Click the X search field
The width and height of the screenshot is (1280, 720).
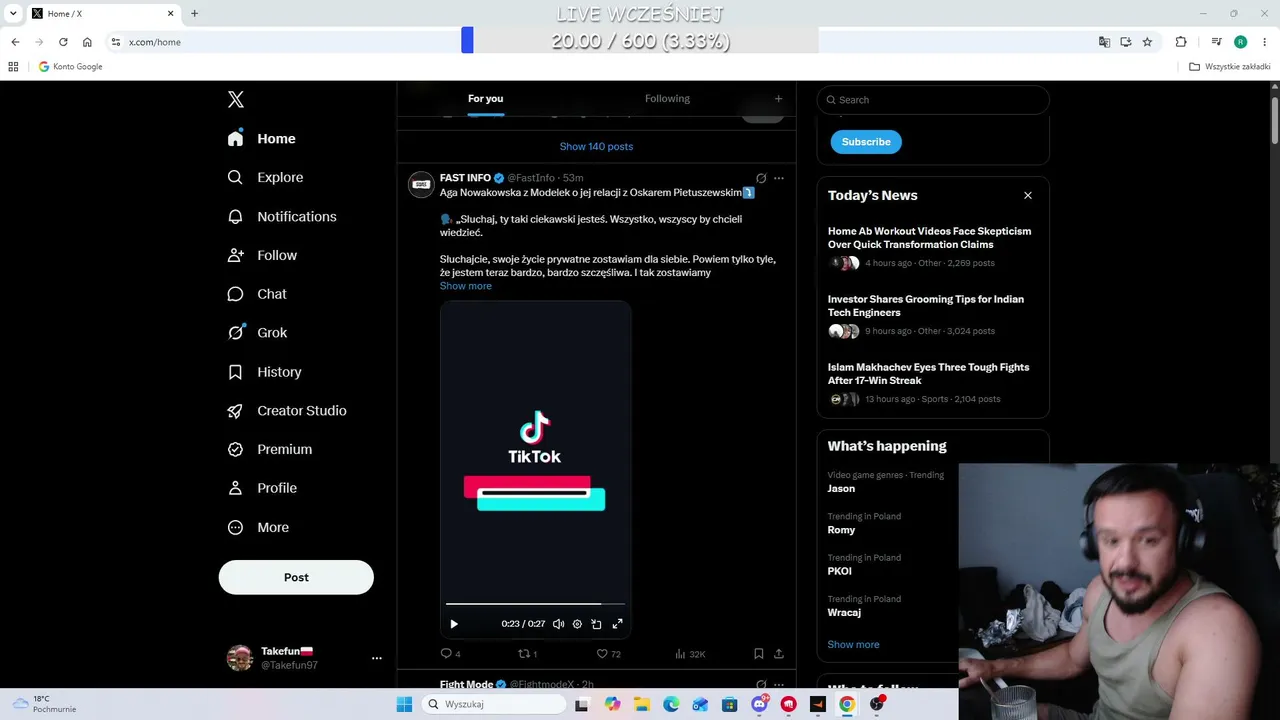tap(933, 100)
